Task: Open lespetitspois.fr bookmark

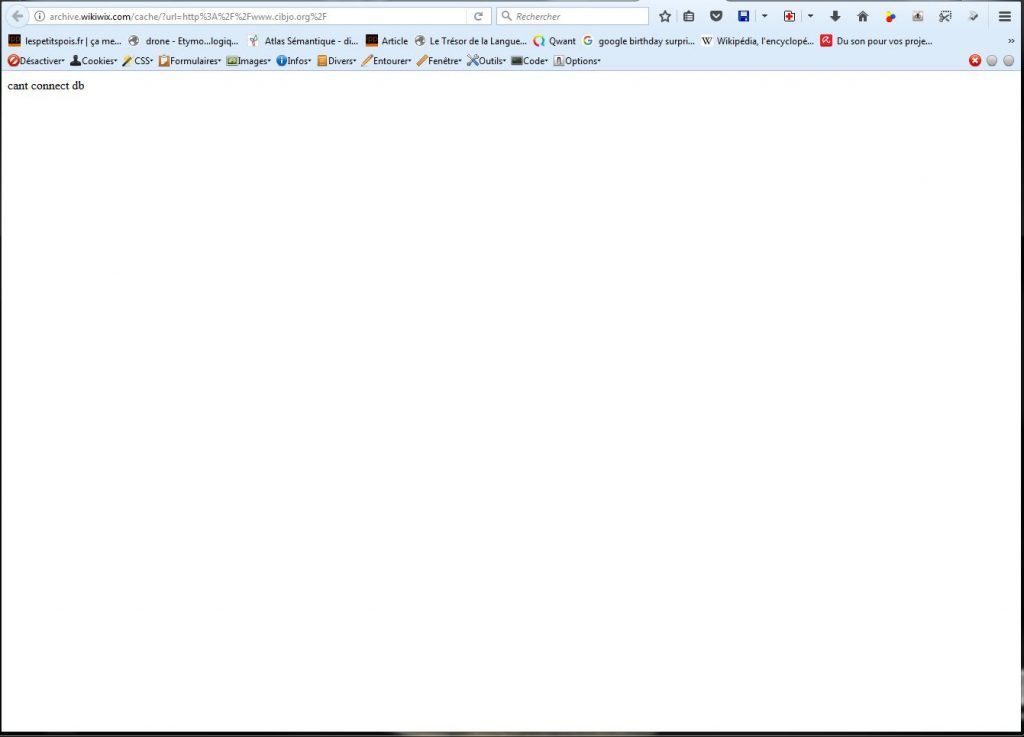Action: (x=65, y=41)
